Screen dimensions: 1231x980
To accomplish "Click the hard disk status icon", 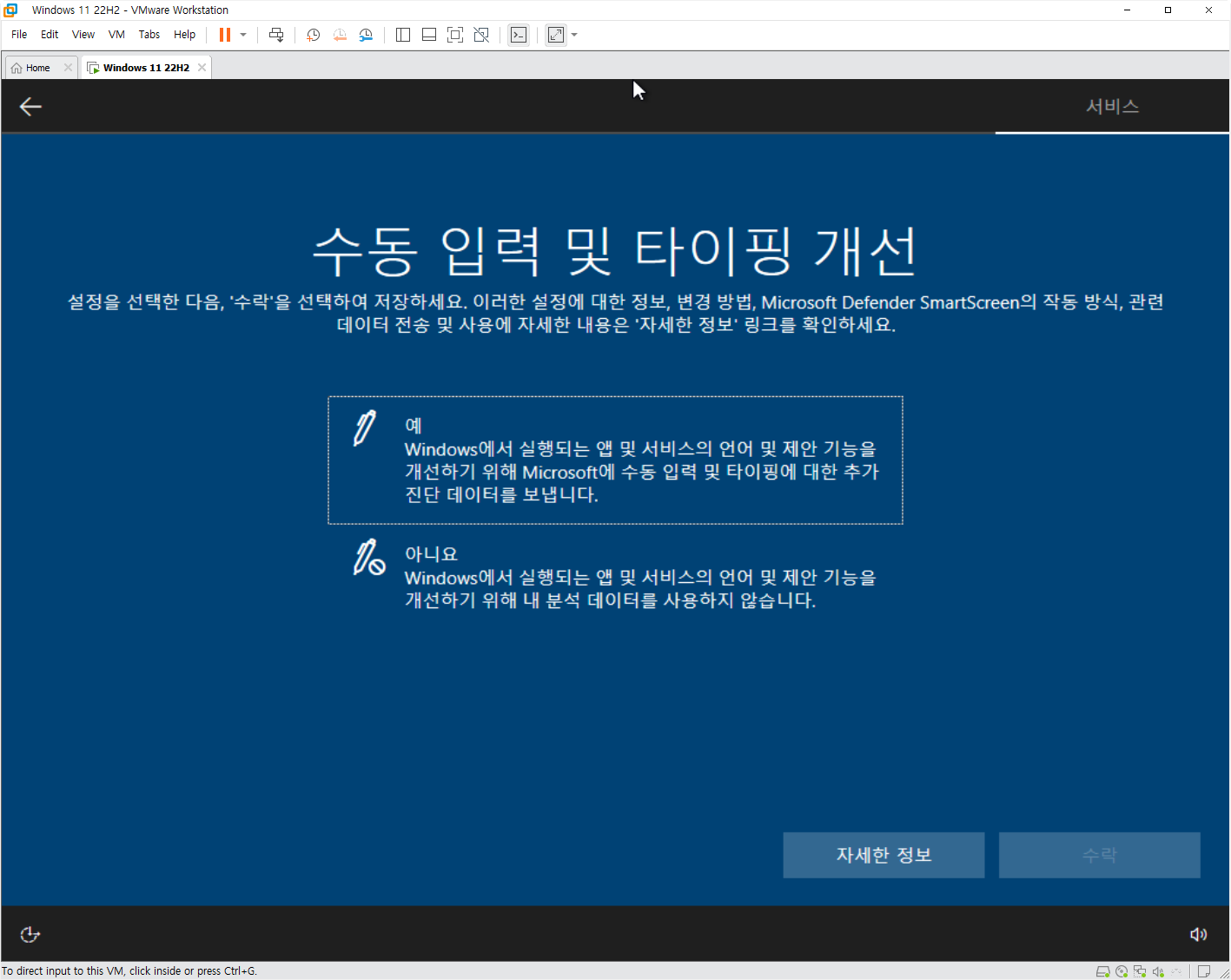I will click(1102, 971).
